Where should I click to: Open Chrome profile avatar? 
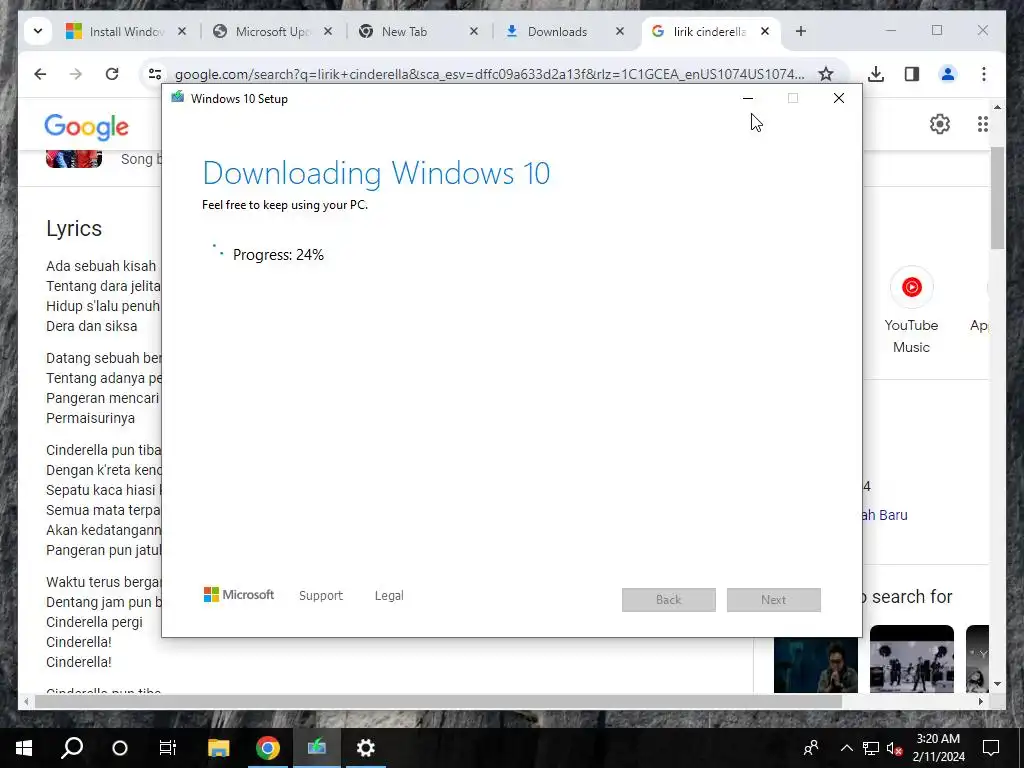tap(948, 74)
